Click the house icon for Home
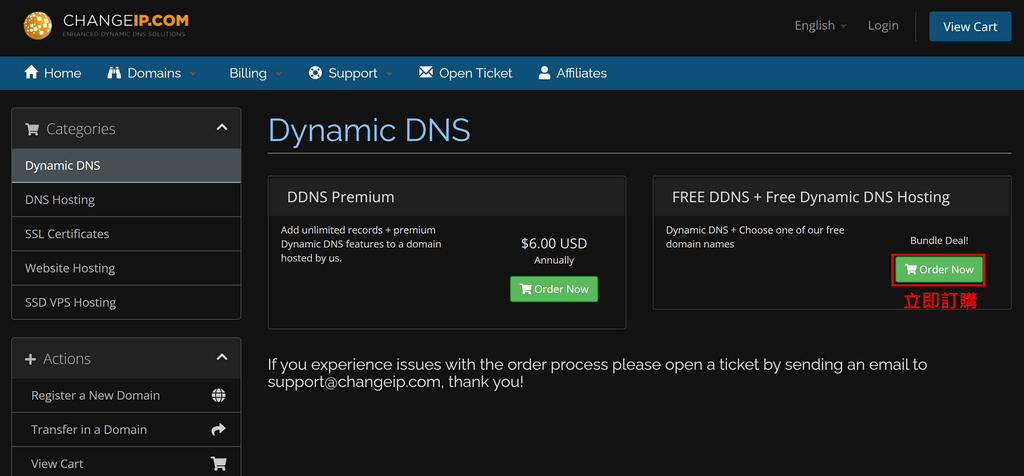1024x476 pixels. click(x=31, y=72)
